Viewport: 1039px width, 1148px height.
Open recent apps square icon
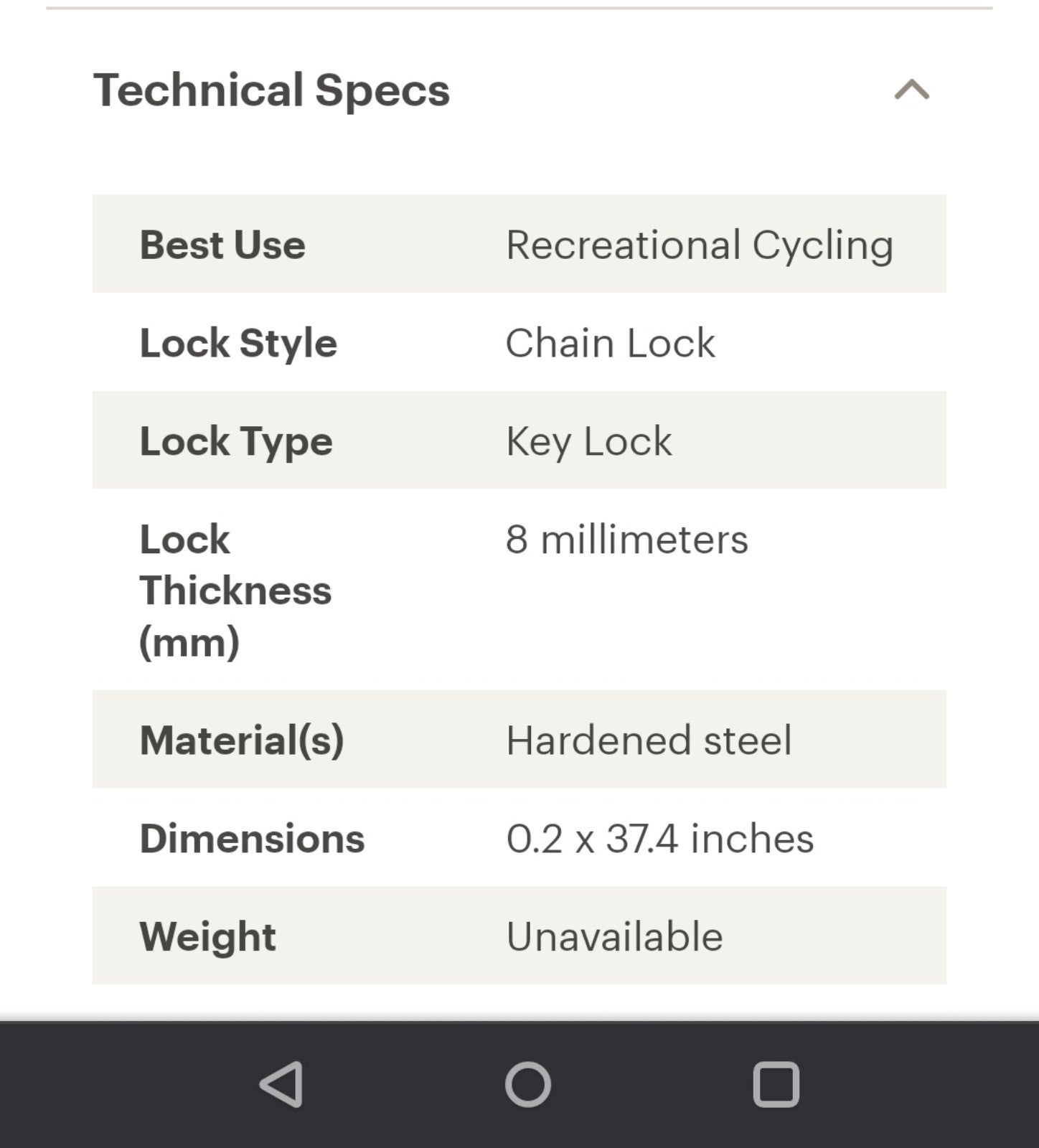point(776,1084)
